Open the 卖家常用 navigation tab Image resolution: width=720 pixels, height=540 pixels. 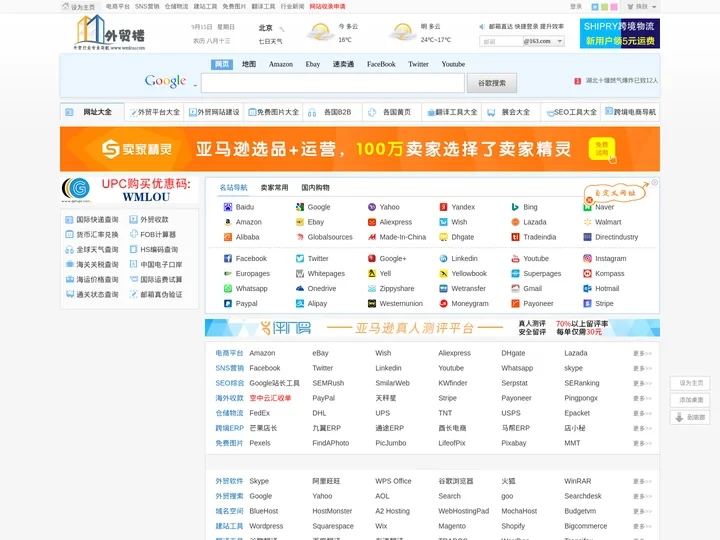tap(274, 187)
